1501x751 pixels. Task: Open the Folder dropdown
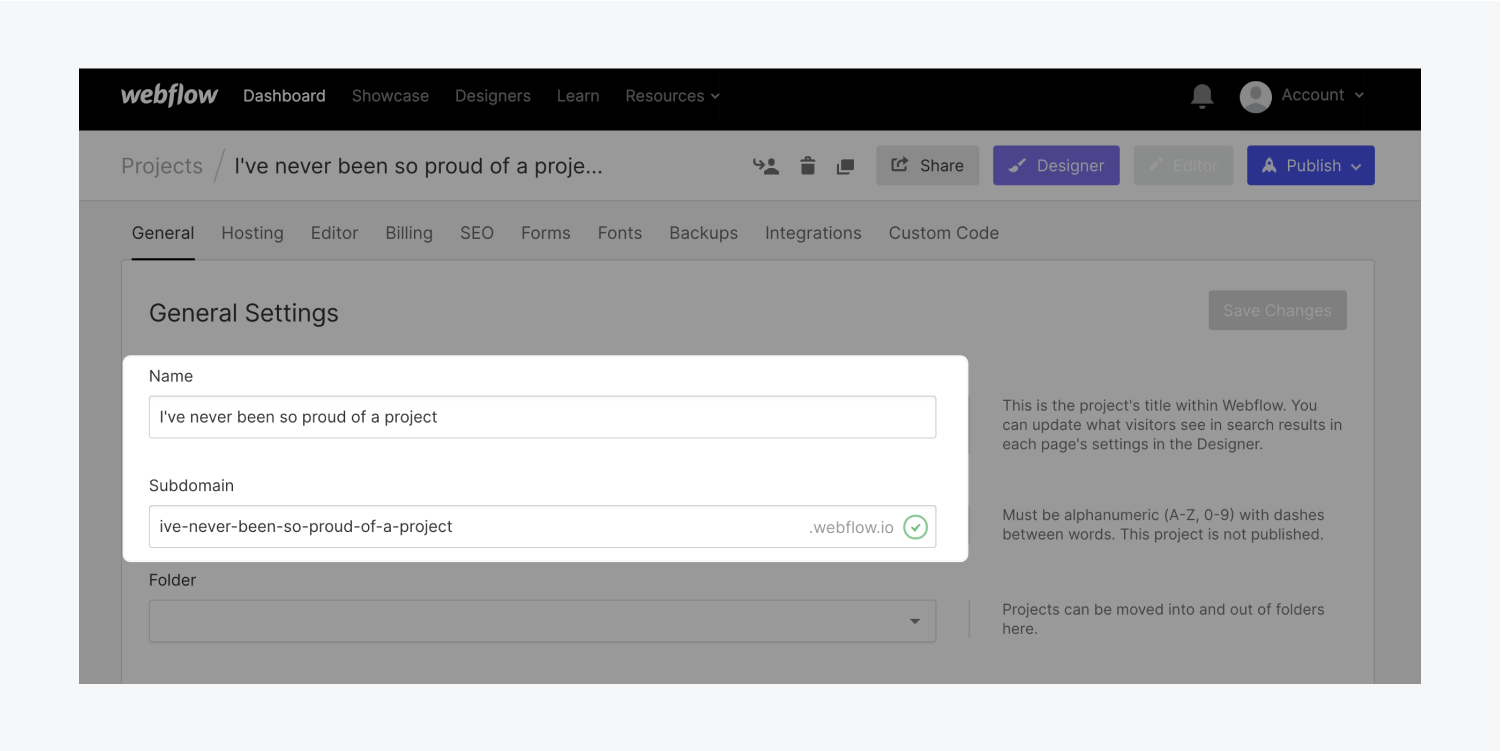click(542, 621)
